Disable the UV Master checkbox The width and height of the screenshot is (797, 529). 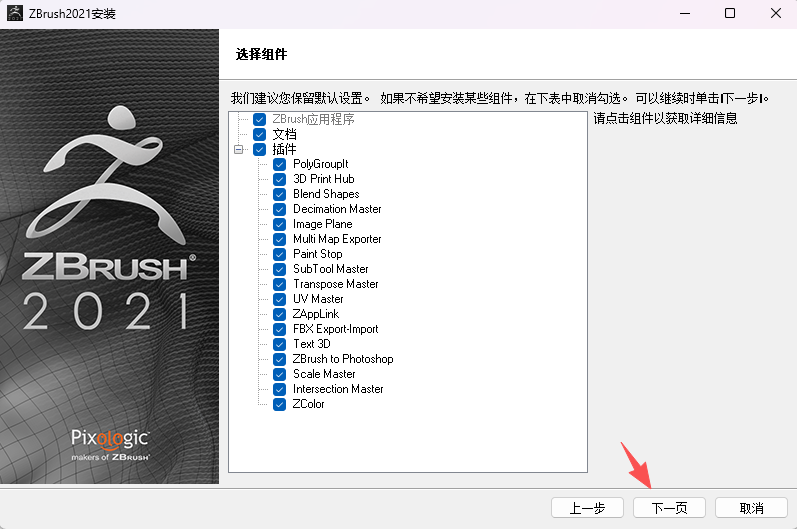[280, 299]
